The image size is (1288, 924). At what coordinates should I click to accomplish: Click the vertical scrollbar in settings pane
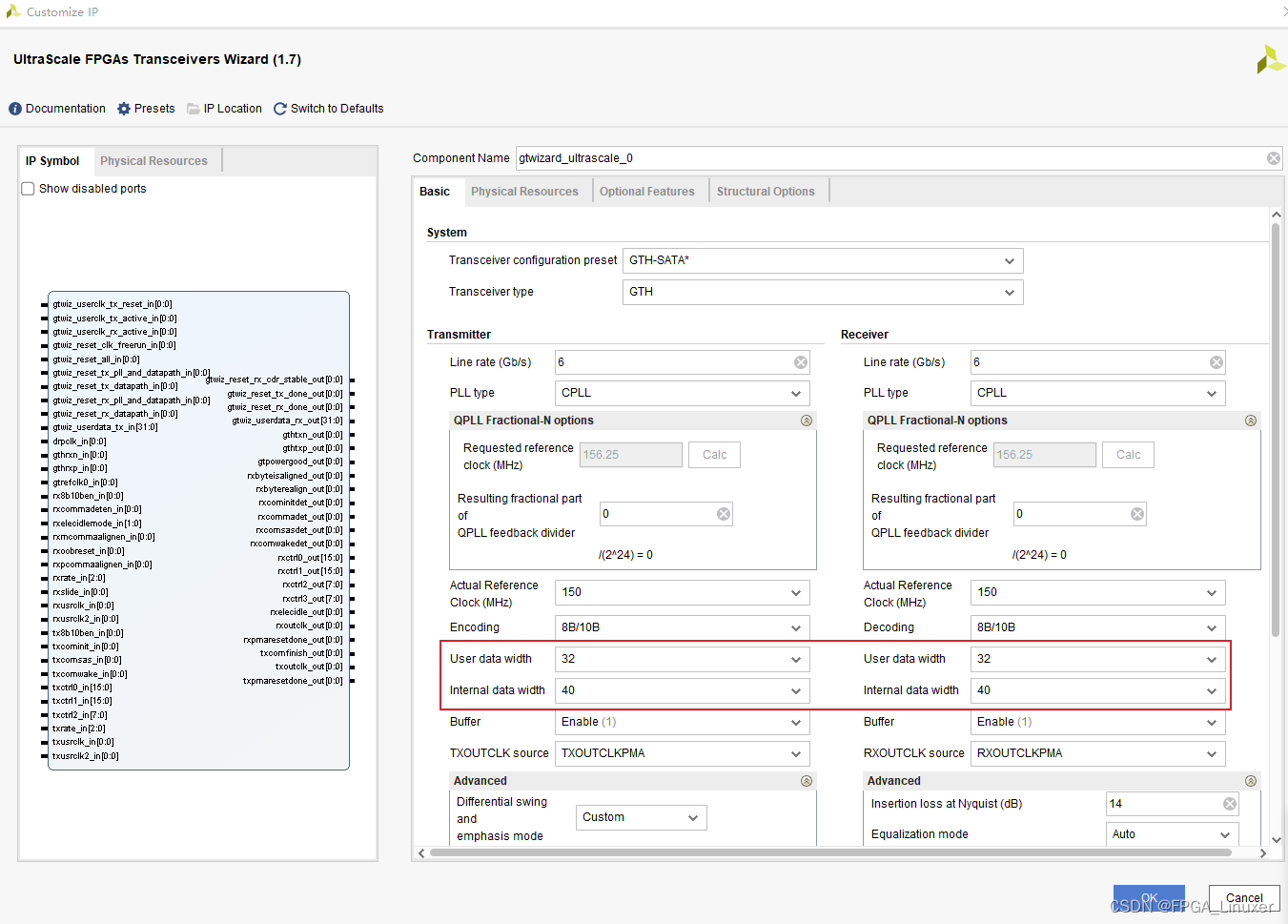tap(1276, 429)
